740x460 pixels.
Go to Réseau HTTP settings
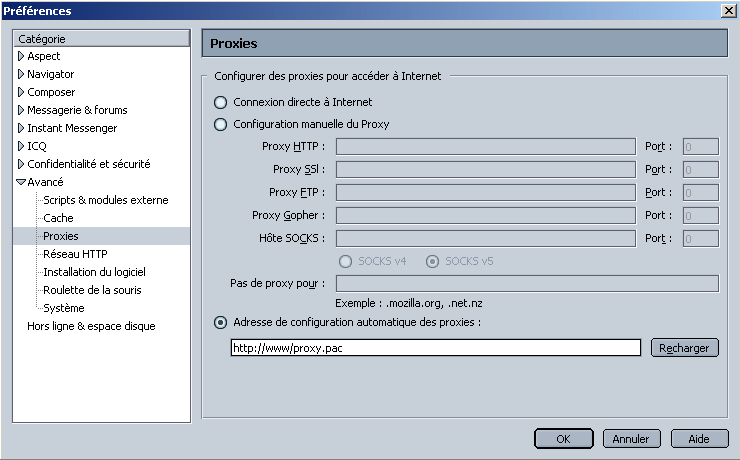[x=75, y=254]
